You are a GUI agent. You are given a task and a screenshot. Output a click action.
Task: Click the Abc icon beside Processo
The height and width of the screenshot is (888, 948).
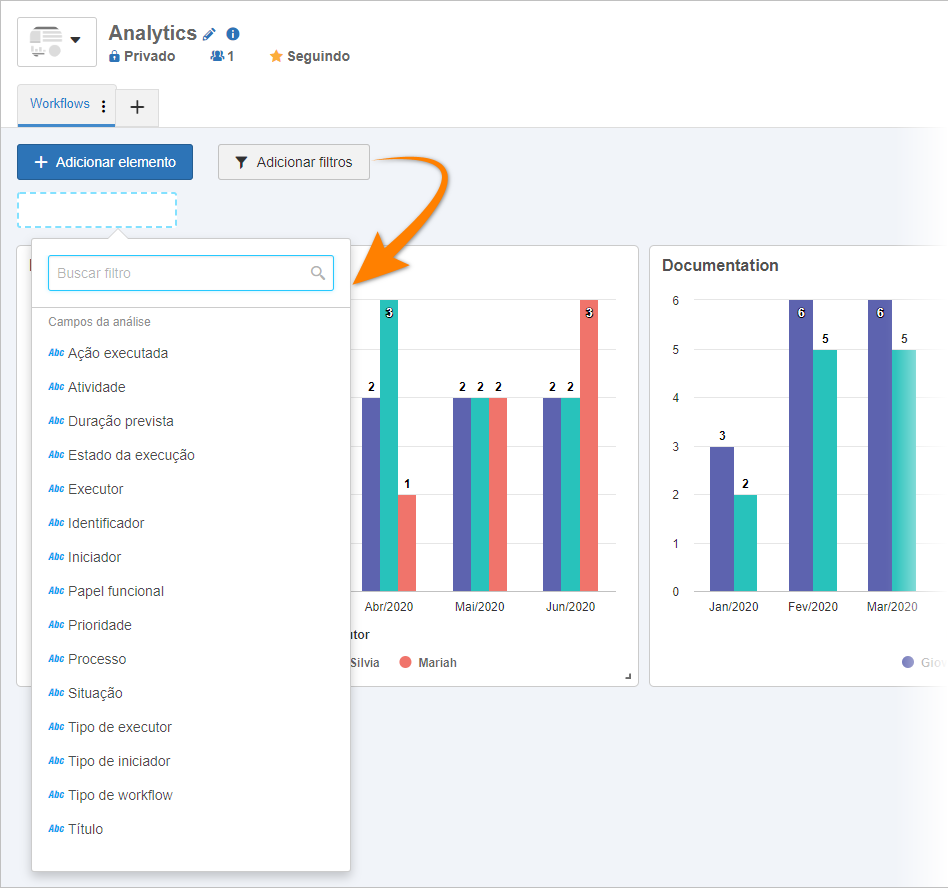(56, 659)
